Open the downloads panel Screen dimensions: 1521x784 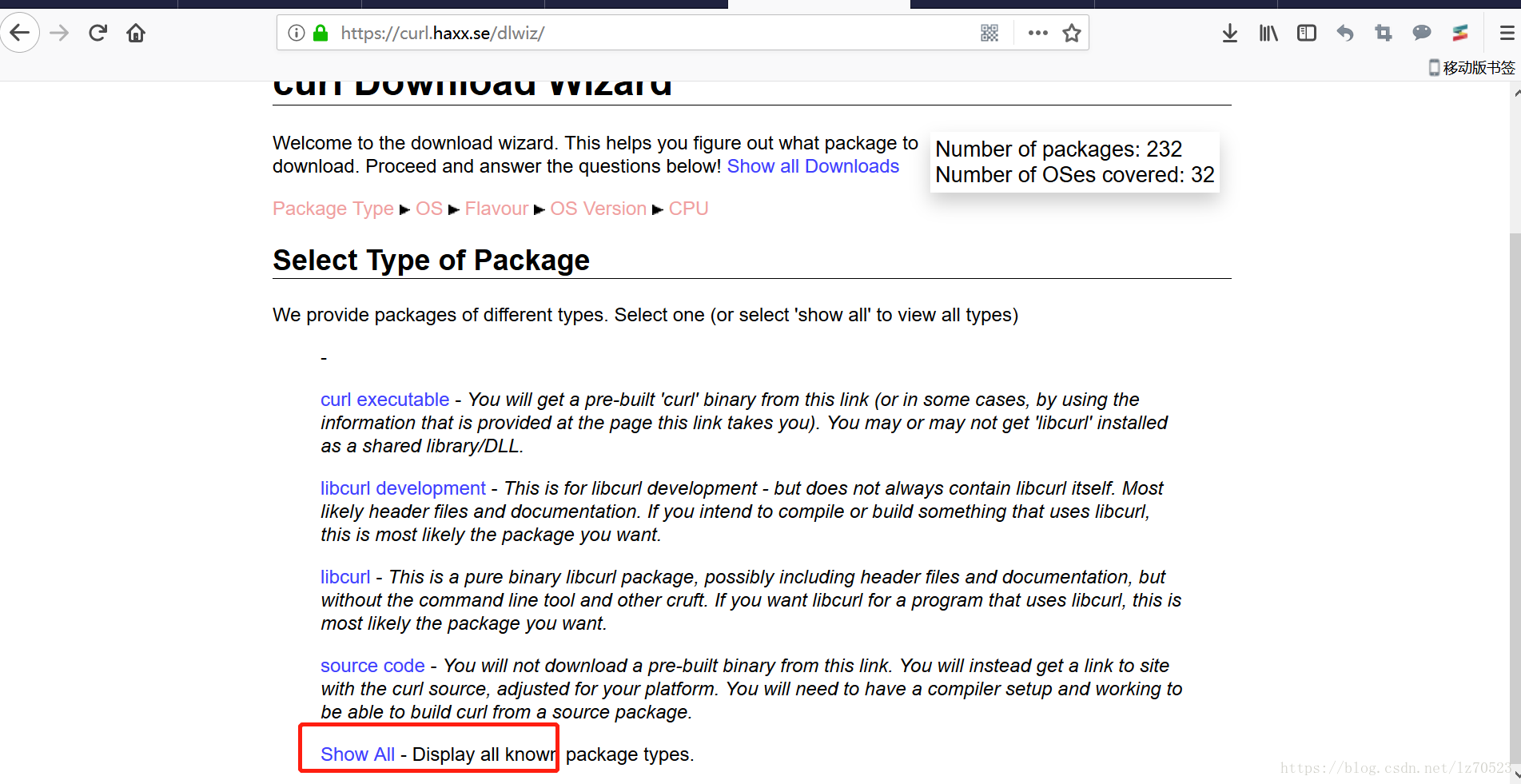1230,33
